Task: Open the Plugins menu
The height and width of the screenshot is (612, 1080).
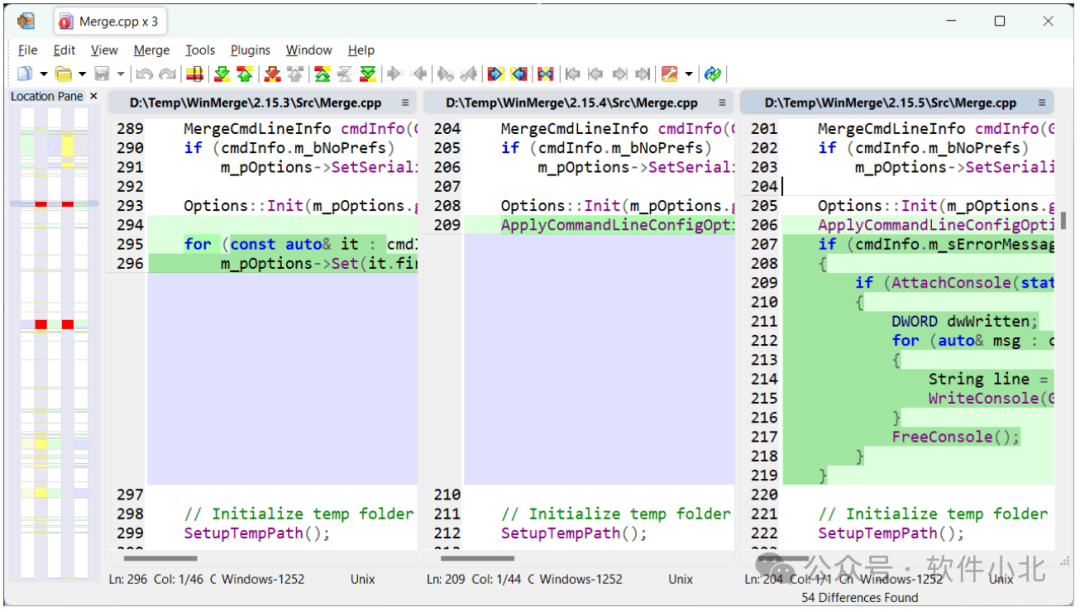Action: [x=250, y=50]
